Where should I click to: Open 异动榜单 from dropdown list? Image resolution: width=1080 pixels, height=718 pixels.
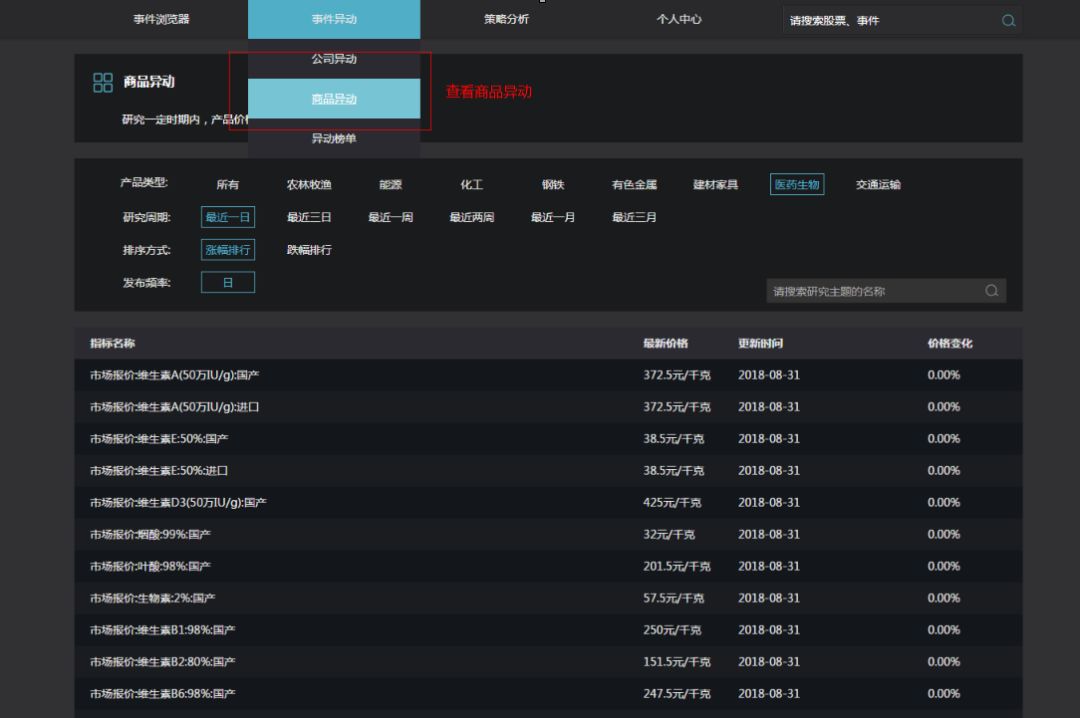coord(333,139)
